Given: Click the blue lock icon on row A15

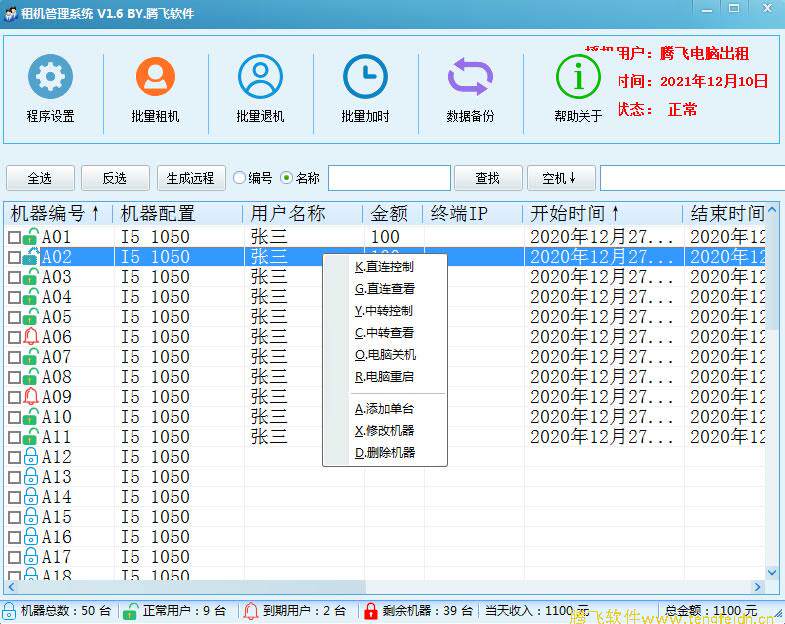Looking at the screenshot, I should (31, 517).
